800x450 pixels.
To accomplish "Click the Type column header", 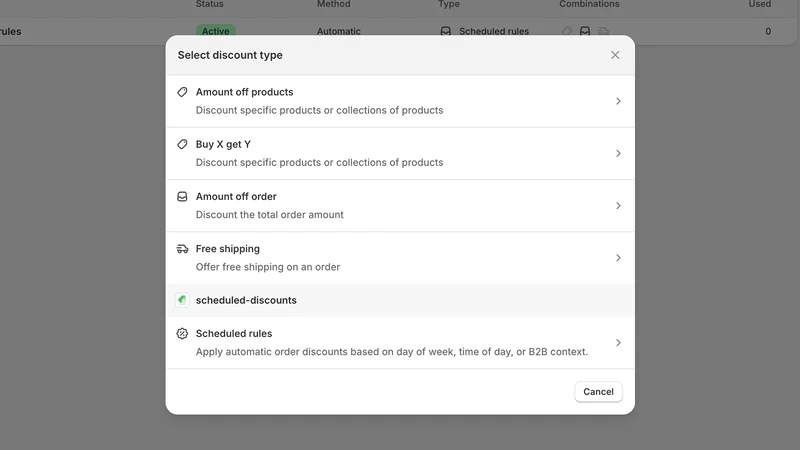I will (449, 4).
